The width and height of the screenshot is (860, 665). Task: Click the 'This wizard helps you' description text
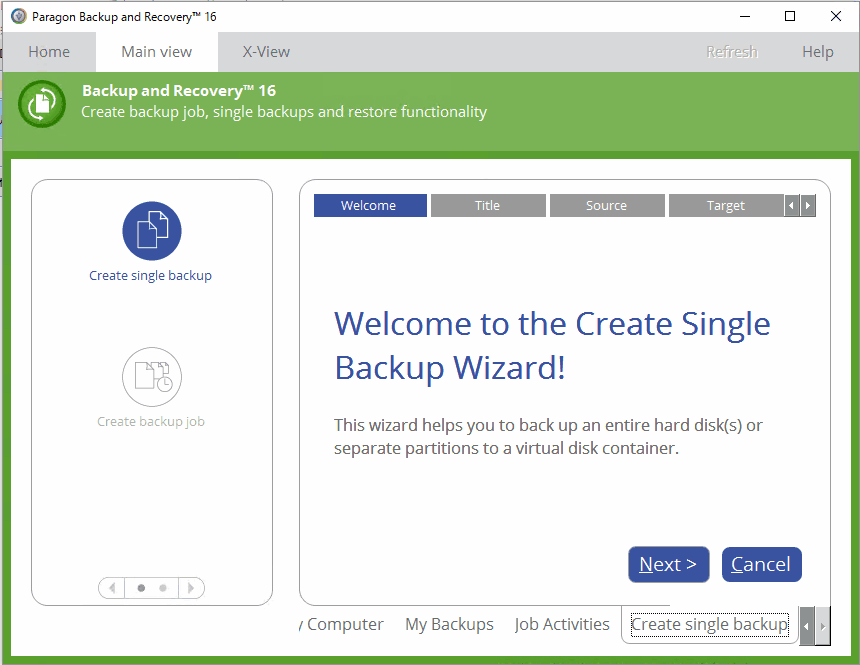coord(548,437)
